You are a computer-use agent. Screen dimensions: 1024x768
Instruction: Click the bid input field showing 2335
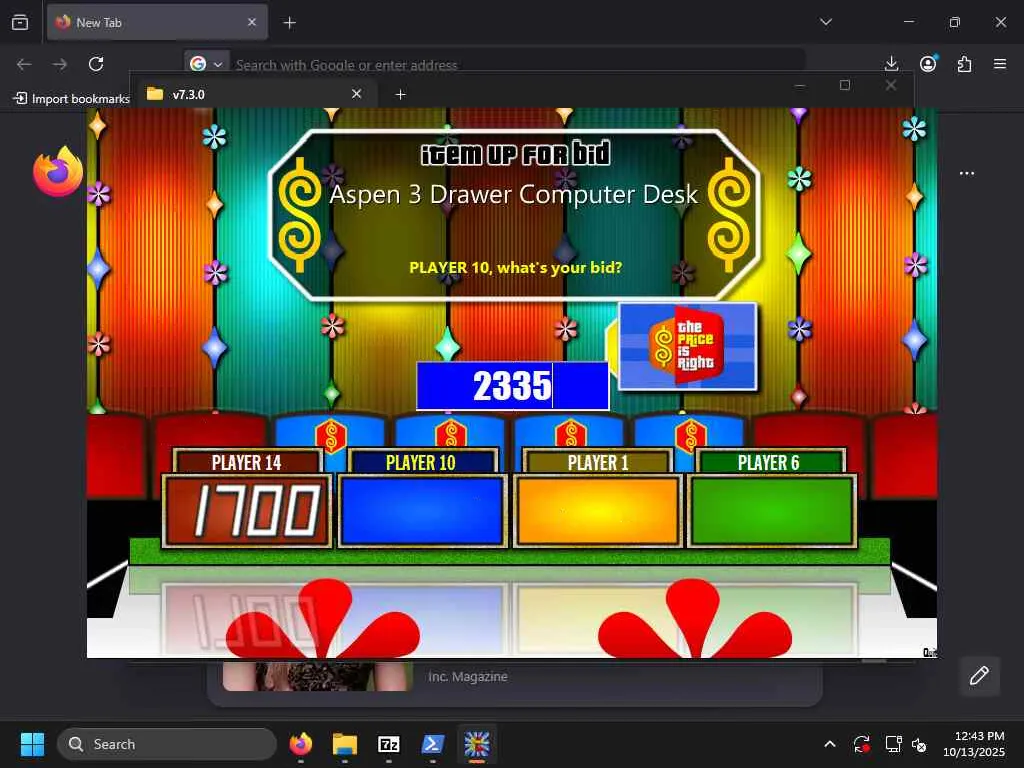point(513,386)
